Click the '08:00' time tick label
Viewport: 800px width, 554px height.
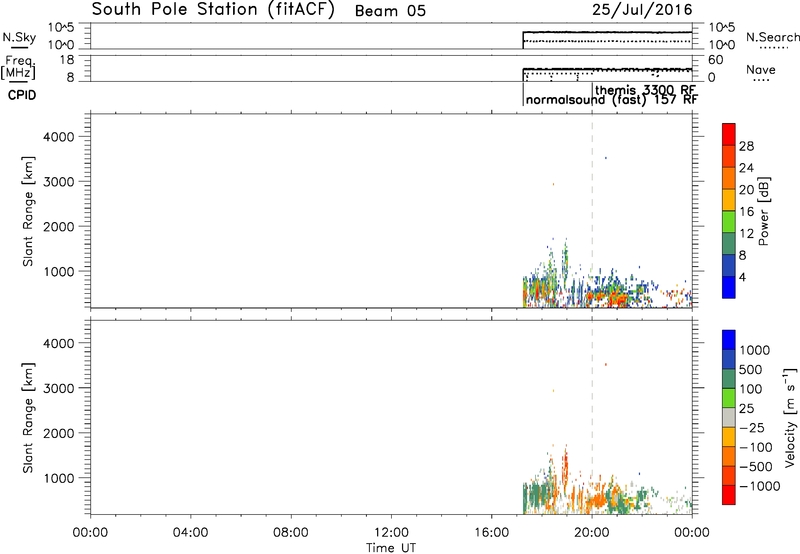click(x=291, y=533)
